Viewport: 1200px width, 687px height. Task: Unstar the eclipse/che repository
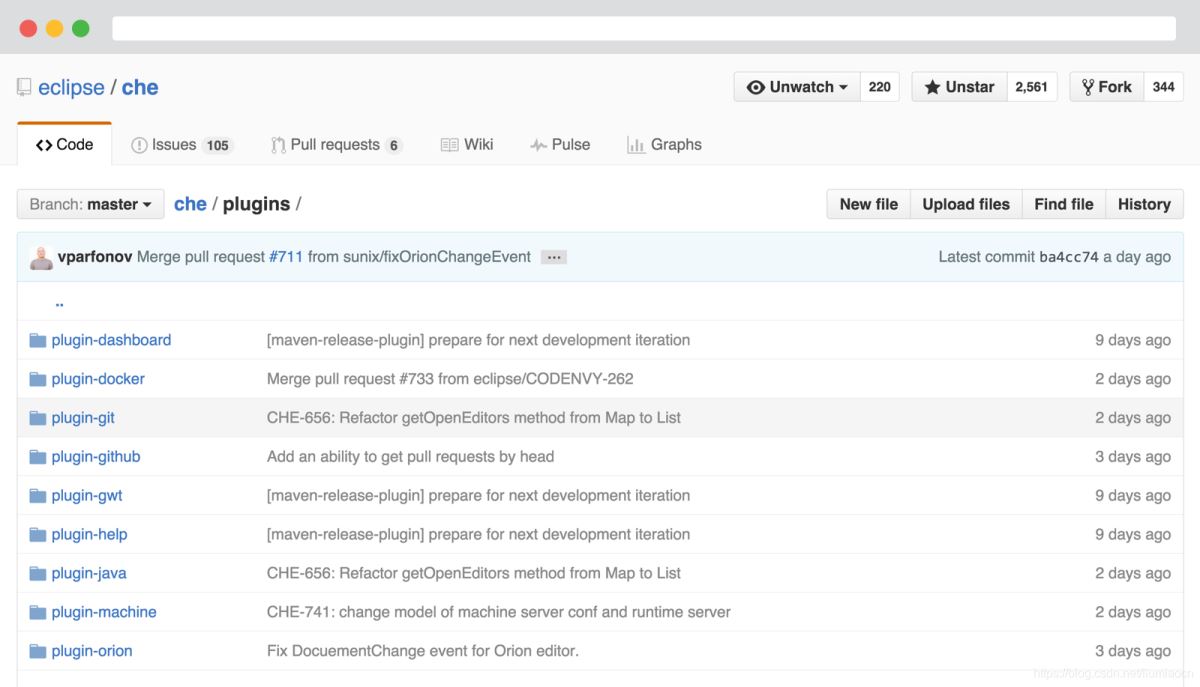[x=959, y=87]
